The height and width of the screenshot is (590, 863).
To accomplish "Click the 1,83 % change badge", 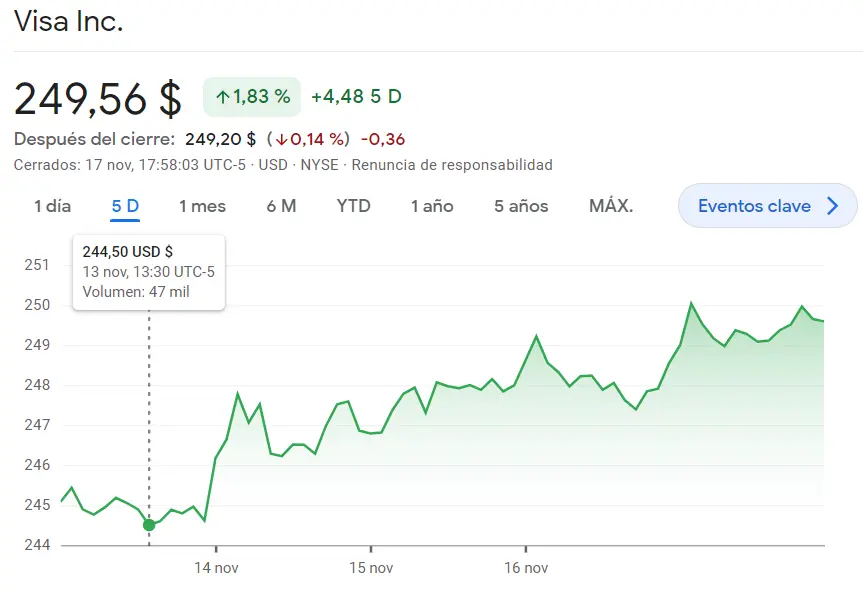I will coord(249,95).
